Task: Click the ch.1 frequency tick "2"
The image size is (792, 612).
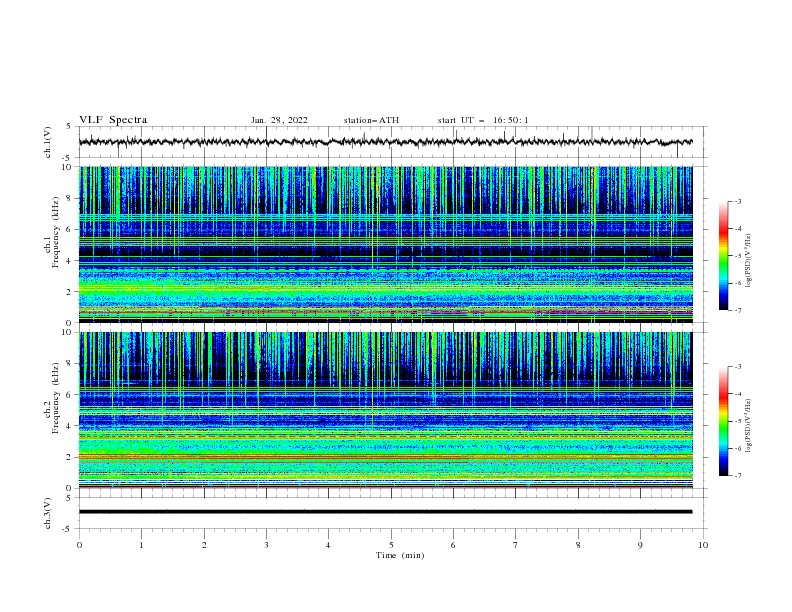Action: point(70,292)
